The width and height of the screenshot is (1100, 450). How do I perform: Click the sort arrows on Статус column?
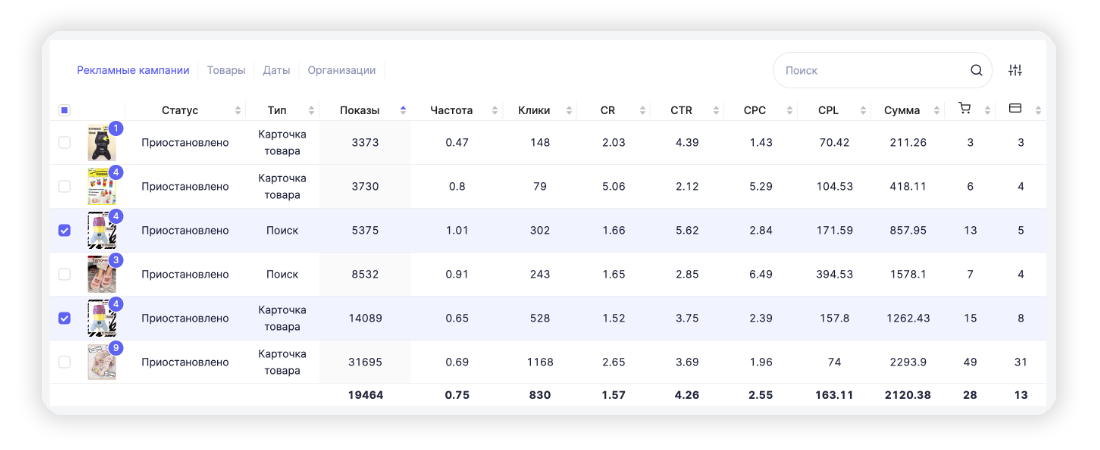click(238, 110)
